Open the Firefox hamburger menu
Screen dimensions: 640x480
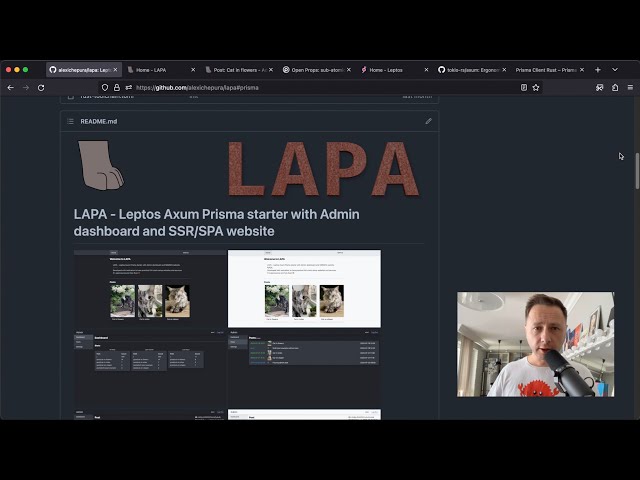coord(630,87)
